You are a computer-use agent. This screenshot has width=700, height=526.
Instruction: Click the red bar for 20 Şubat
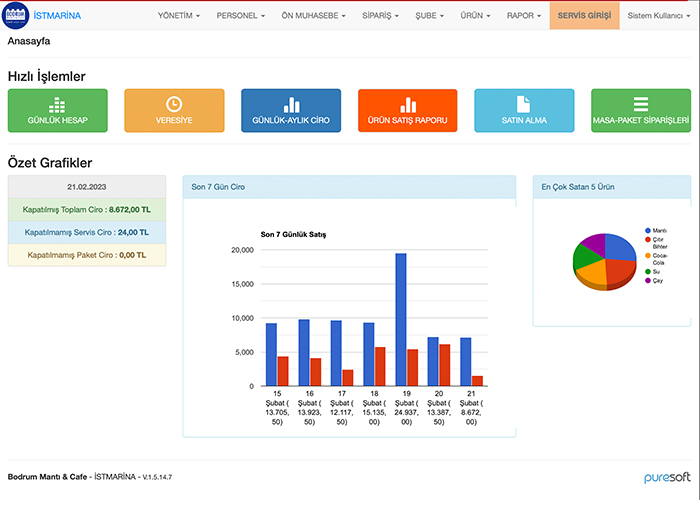pyautogui.click(x=445, y=365)
